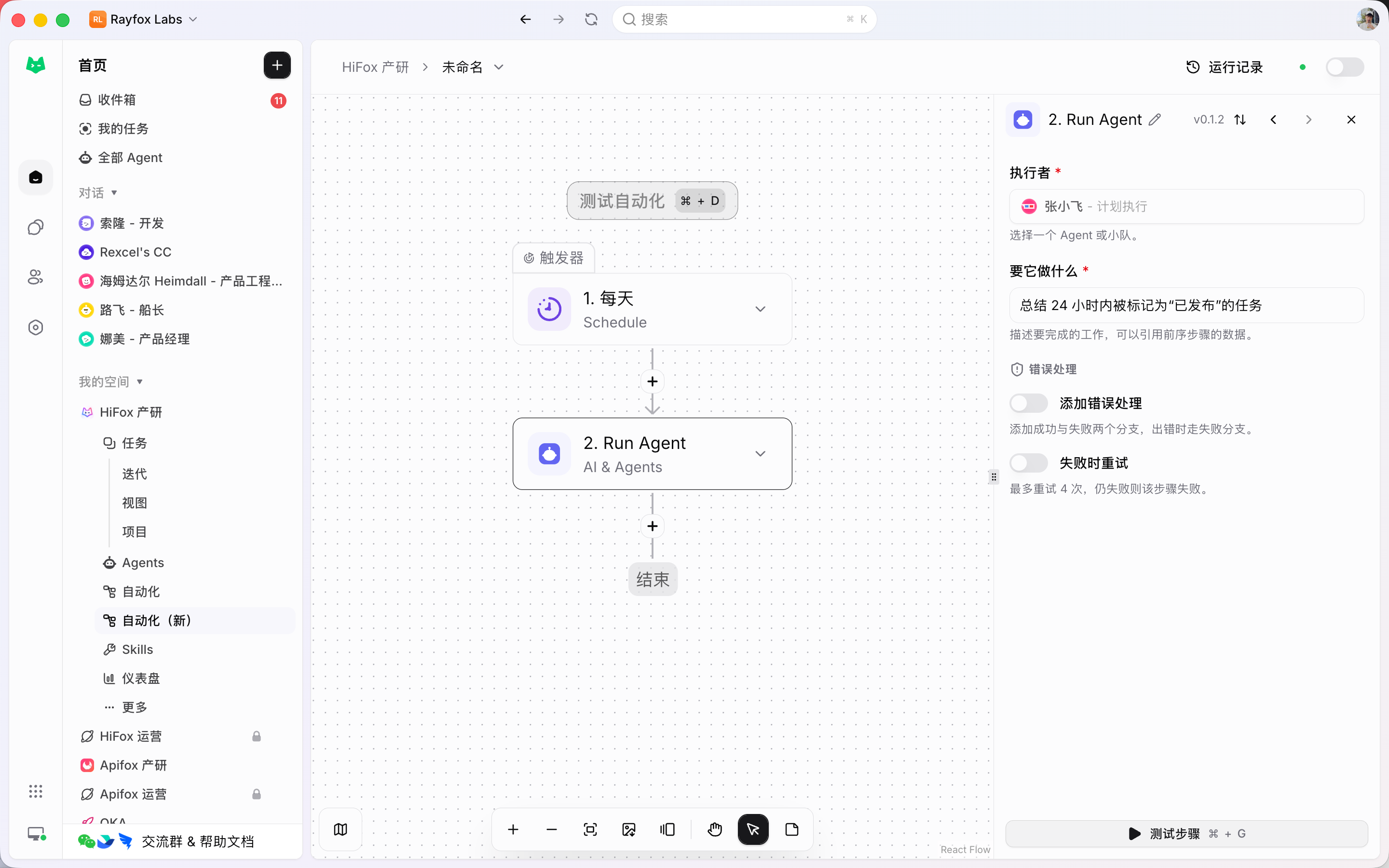This screenshot has width=1389, height=868.
Task: Focus the 搜索 search field
Action: [x=744, y=19]
